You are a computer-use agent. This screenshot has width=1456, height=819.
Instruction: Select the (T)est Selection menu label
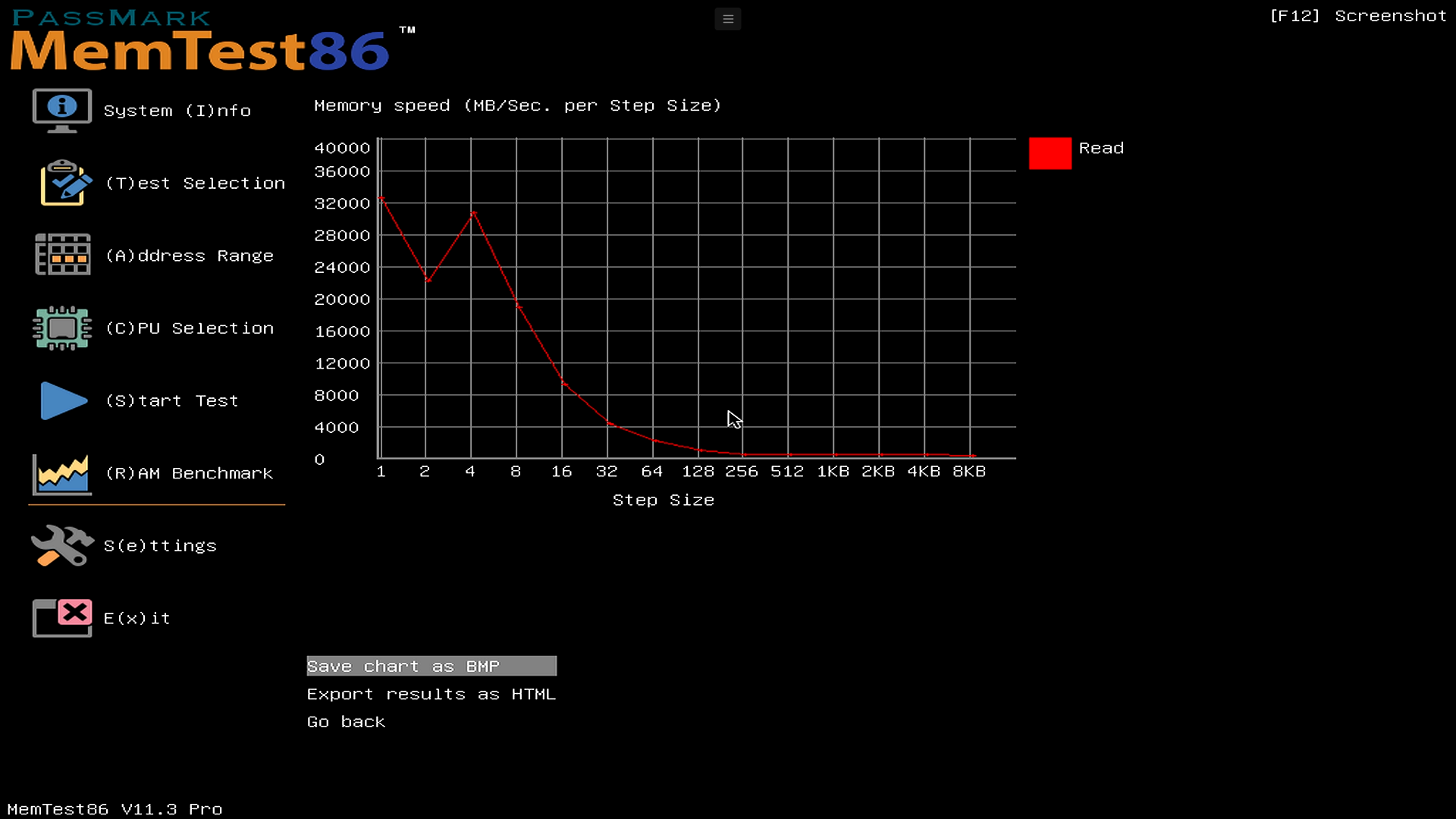coord(195,184)
